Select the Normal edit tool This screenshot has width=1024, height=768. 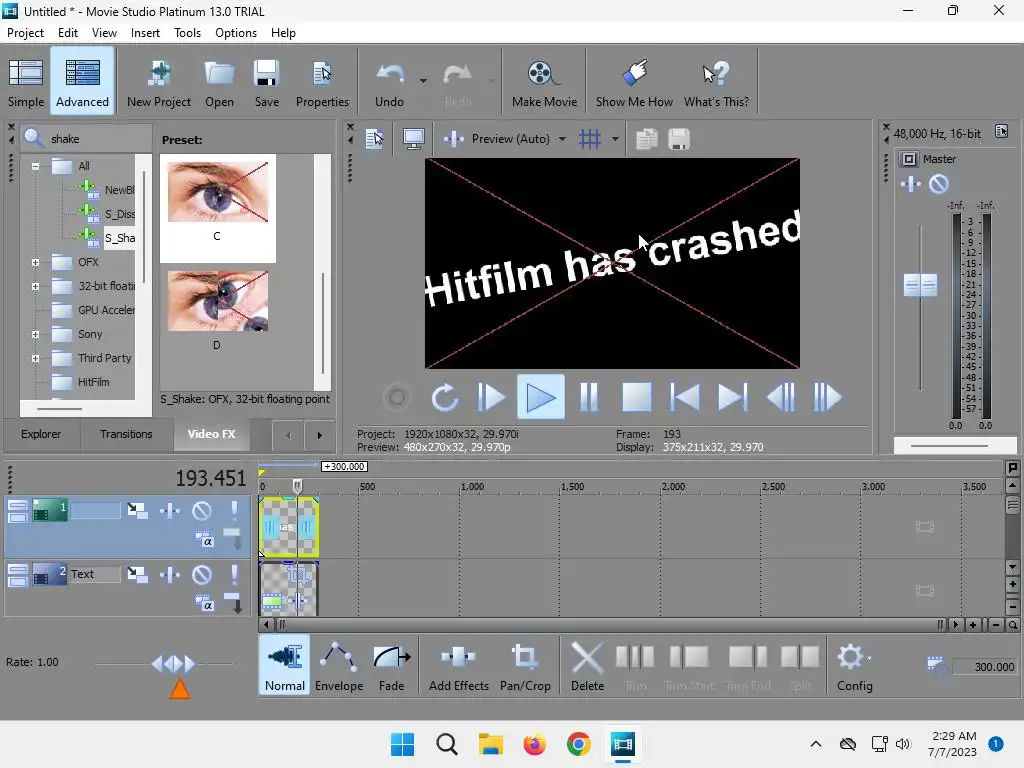tap(285, 666)
